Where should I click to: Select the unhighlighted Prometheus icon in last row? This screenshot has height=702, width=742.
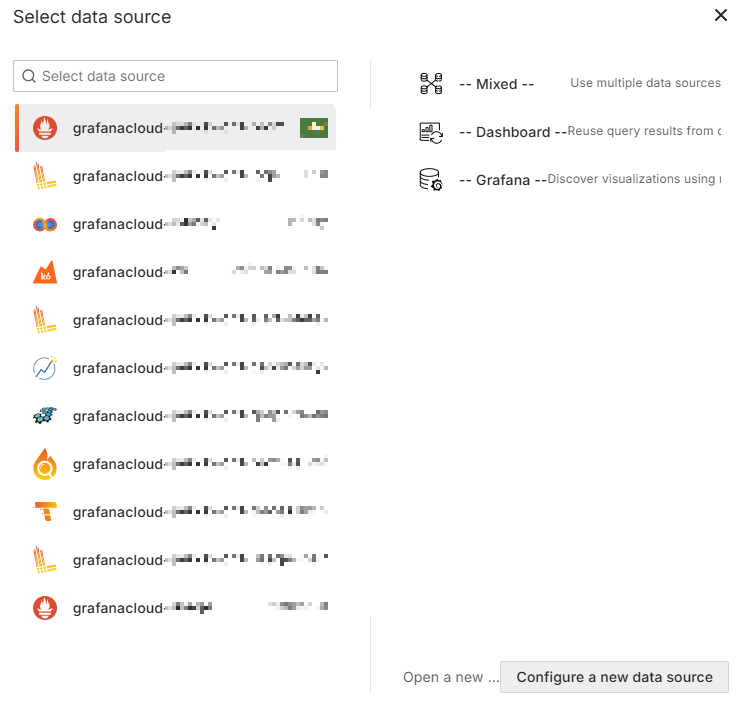click(x=45, y=608)
